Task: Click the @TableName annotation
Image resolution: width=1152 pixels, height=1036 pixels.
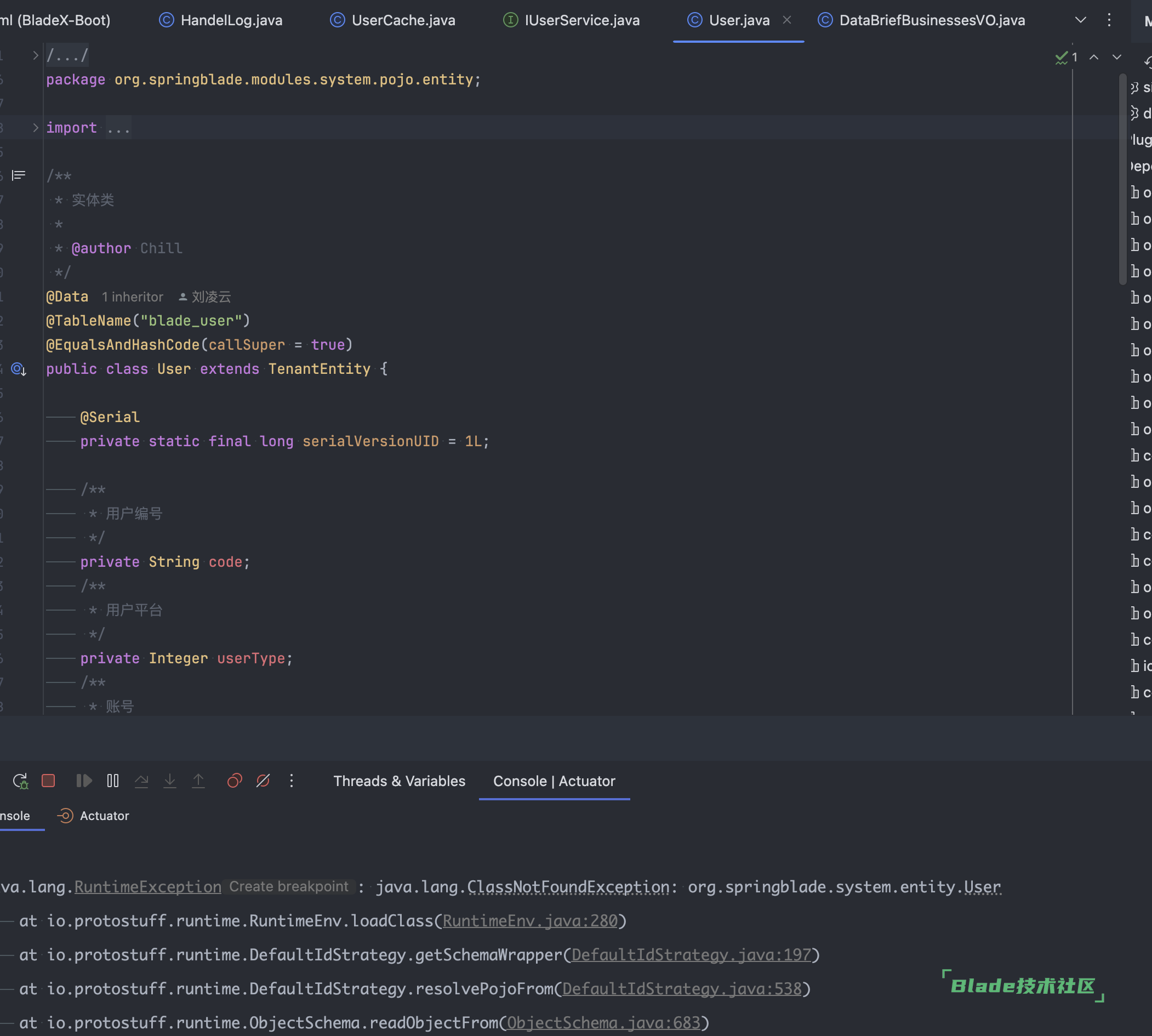Action: click(x=88, y=321)
